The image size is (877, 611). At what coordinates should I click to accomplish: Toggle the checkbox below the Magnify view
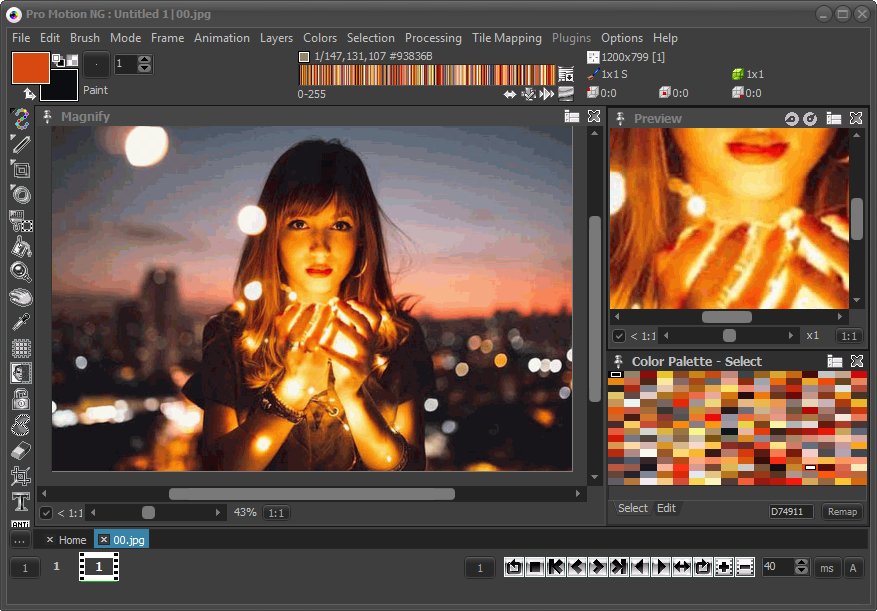tap(46, 513)
